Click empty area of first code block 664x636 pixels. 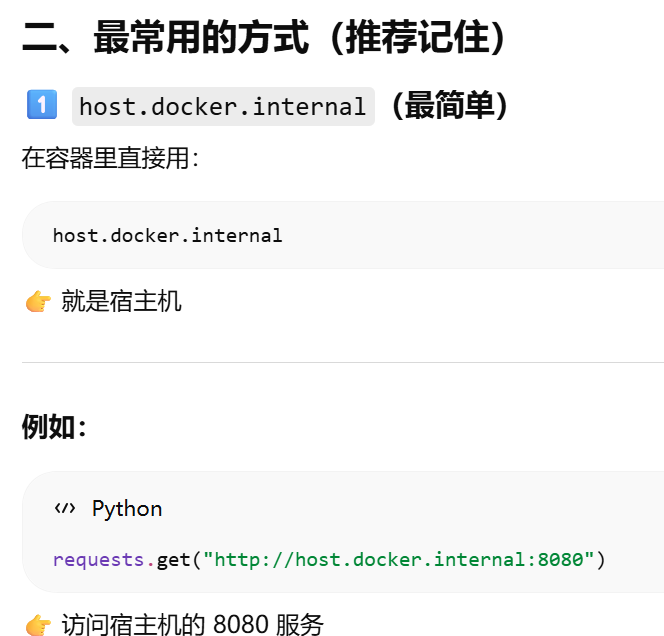tap(466, 235)
